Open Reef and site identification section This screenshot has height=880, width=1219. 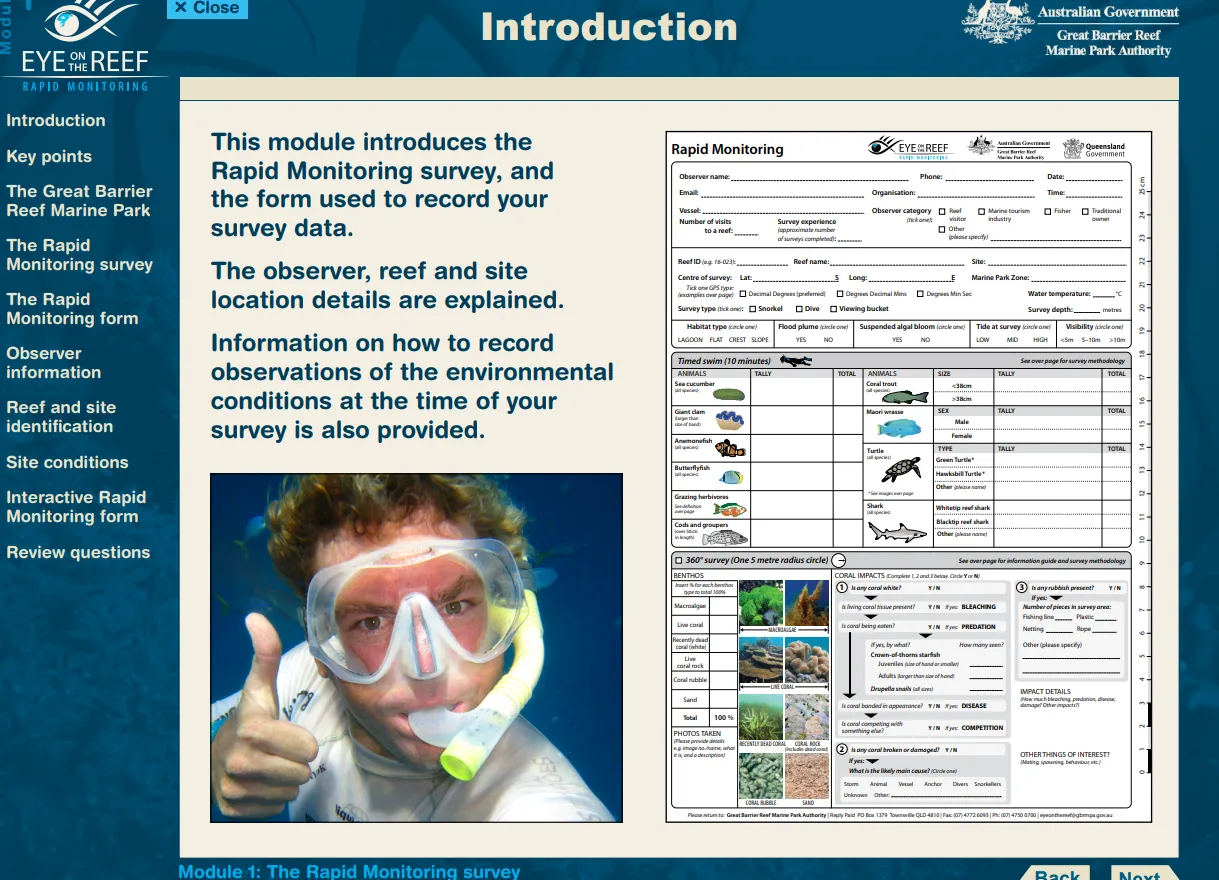coord(61,417)
